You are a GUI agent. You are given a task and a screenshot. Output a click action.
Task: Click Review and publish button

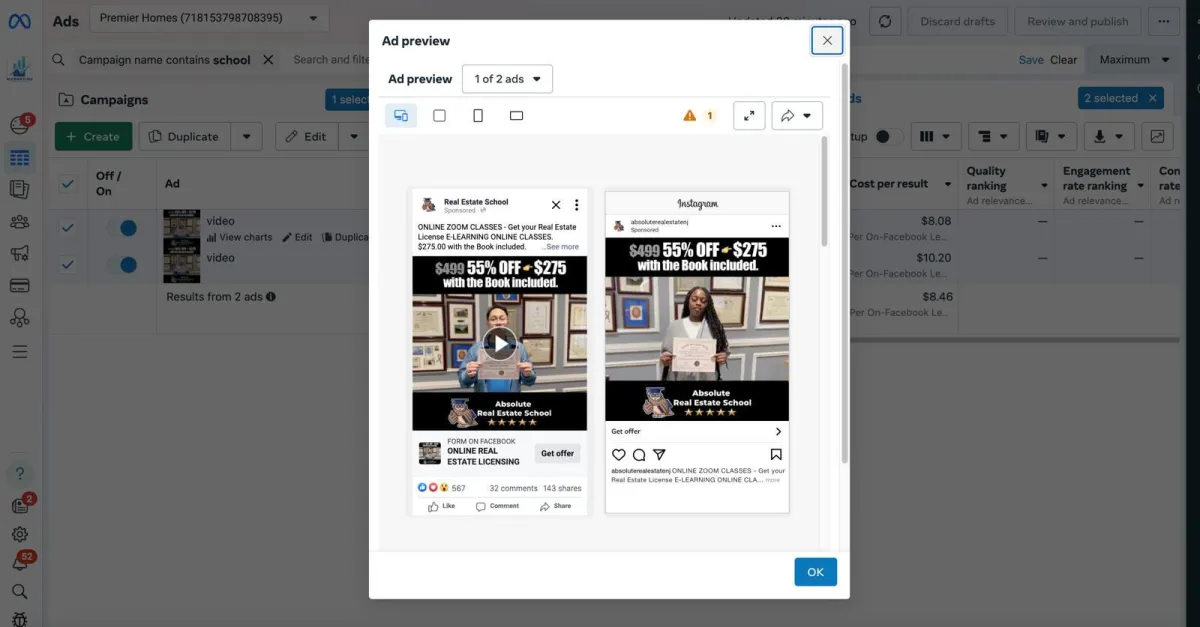click(x=1078, y=21)
